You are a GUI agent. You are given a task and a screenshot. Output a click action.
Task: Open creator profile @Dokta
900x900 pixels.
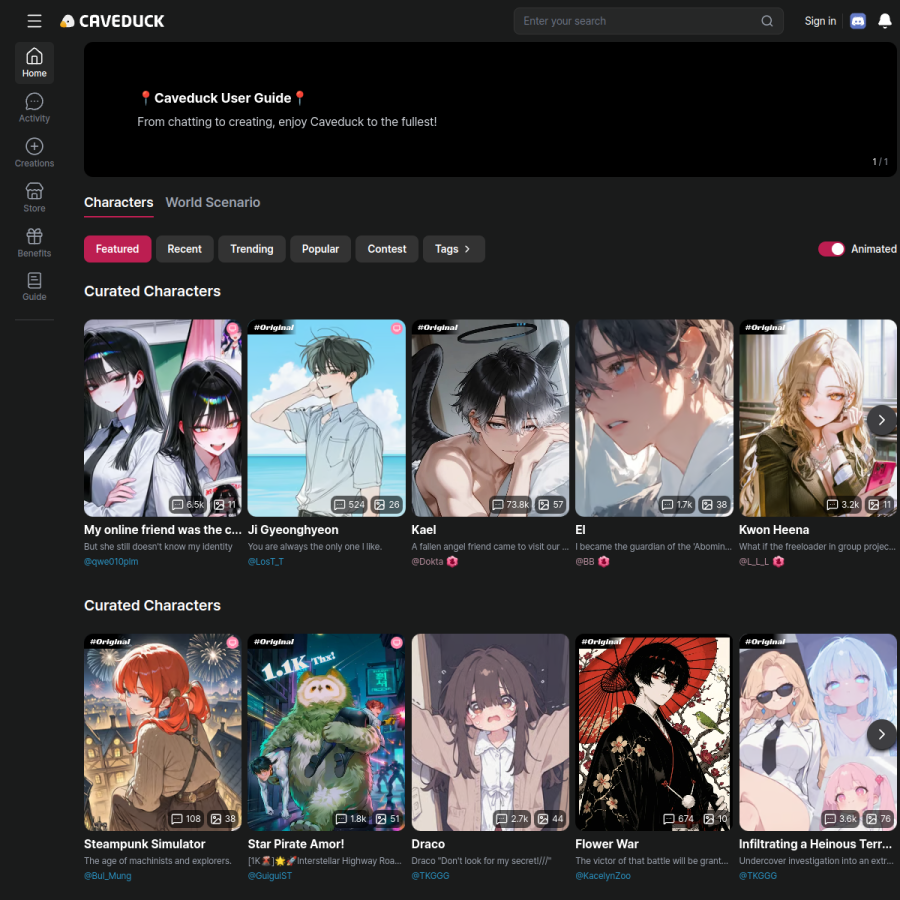pyautogui.click(x=427, y=562)
